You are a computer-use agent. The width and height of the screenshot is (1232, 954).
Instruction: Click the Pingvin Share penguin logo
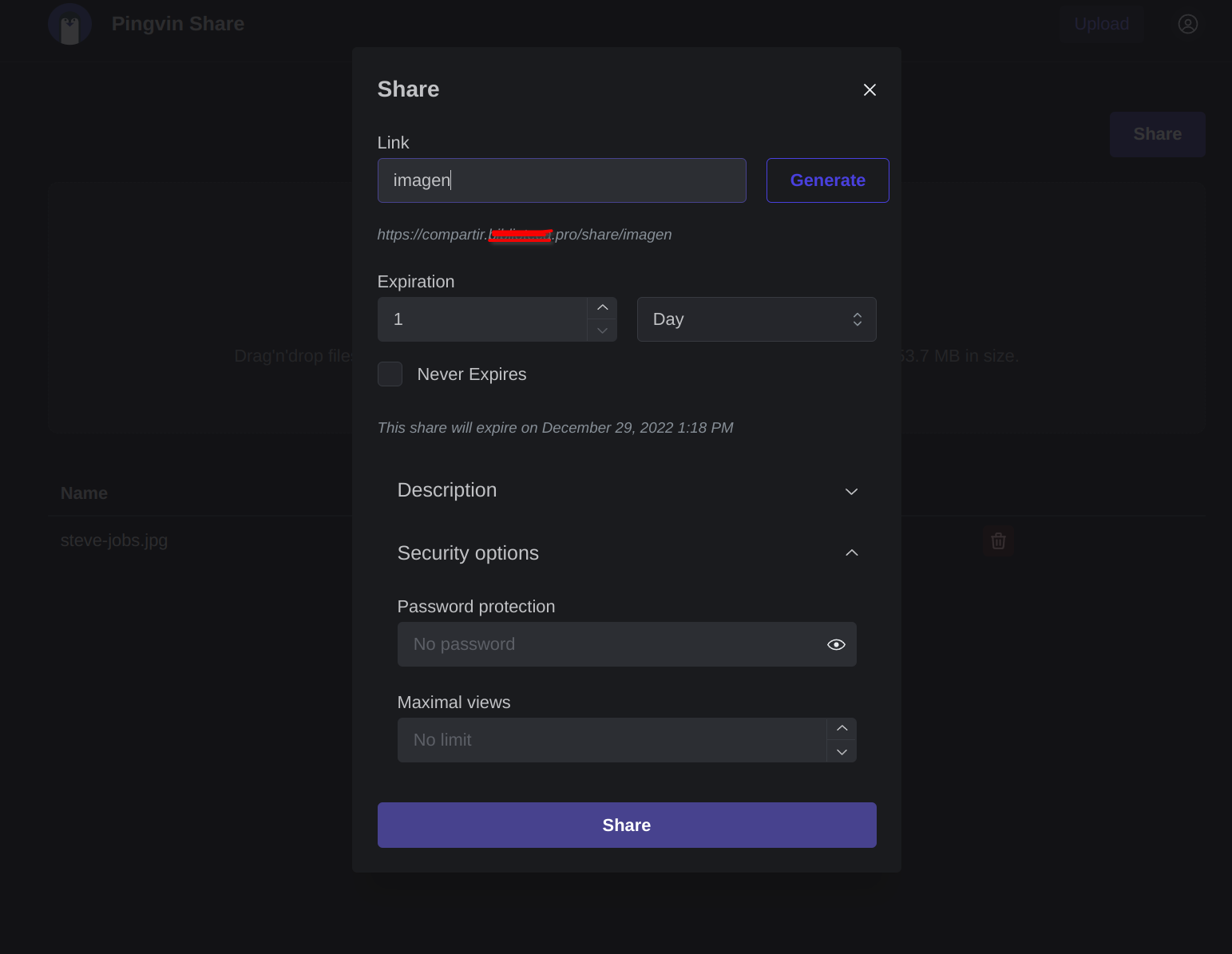click(69, 24)
